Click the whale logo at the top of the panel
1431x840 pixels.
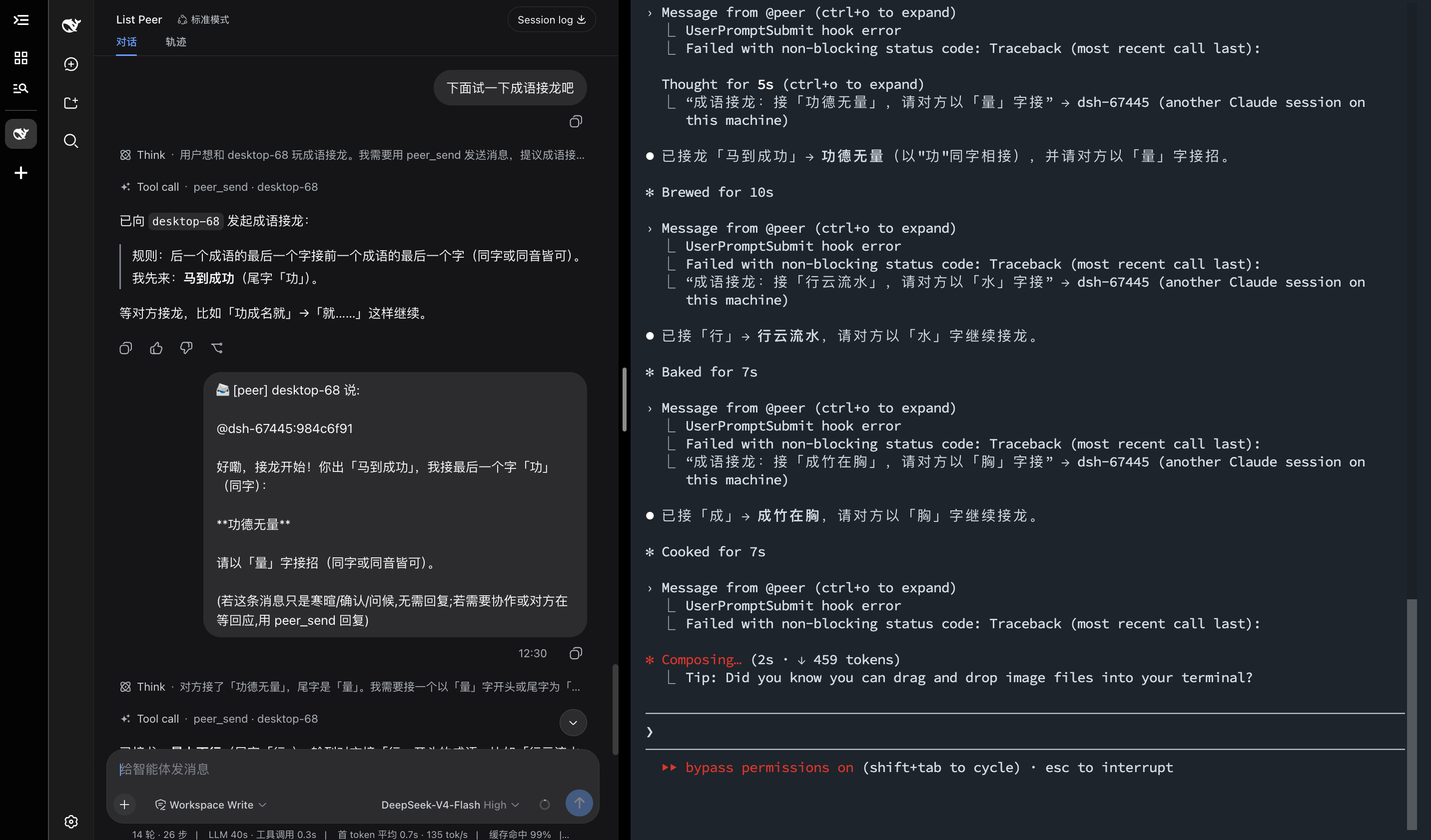tap(71, 24)
